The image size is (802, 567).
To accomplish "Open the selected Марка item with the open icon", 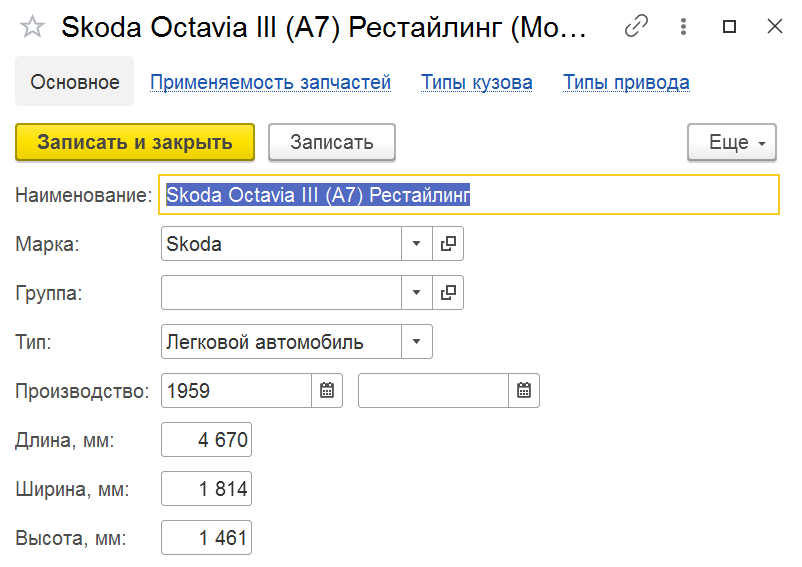I will click(448, 244).
